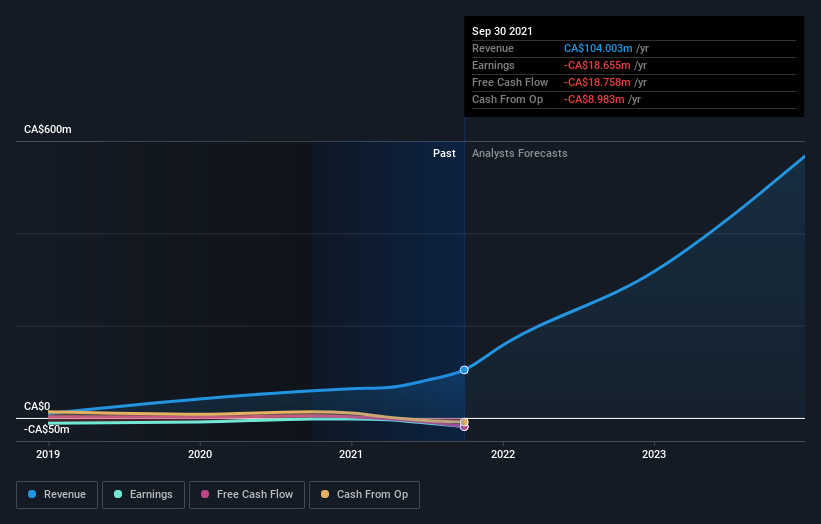Click the -CA$50m y-axis label

click(x=47, y=429)
